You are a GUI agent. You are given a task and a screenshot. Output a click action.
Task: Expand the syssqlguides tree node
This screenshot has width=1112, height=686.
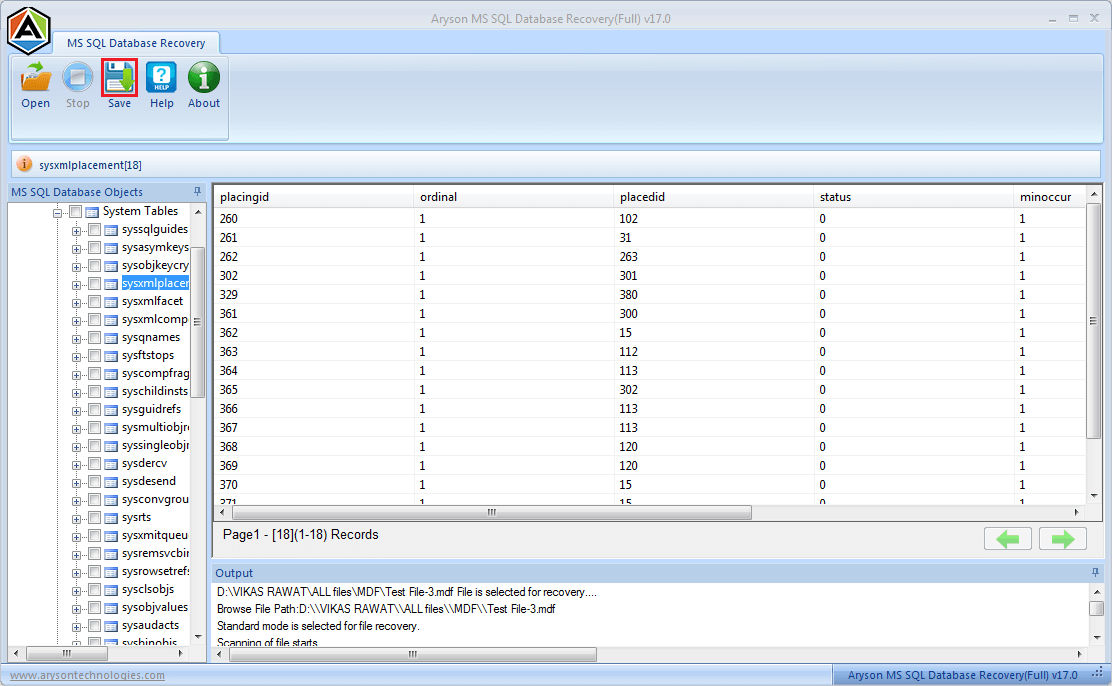pyautogui.click(x=77, y=229)
